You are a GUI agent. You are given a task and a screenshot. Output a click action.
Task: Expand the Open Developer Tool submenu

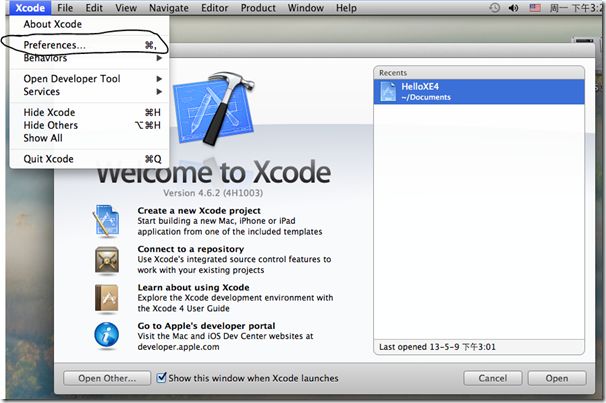point(89,79)
